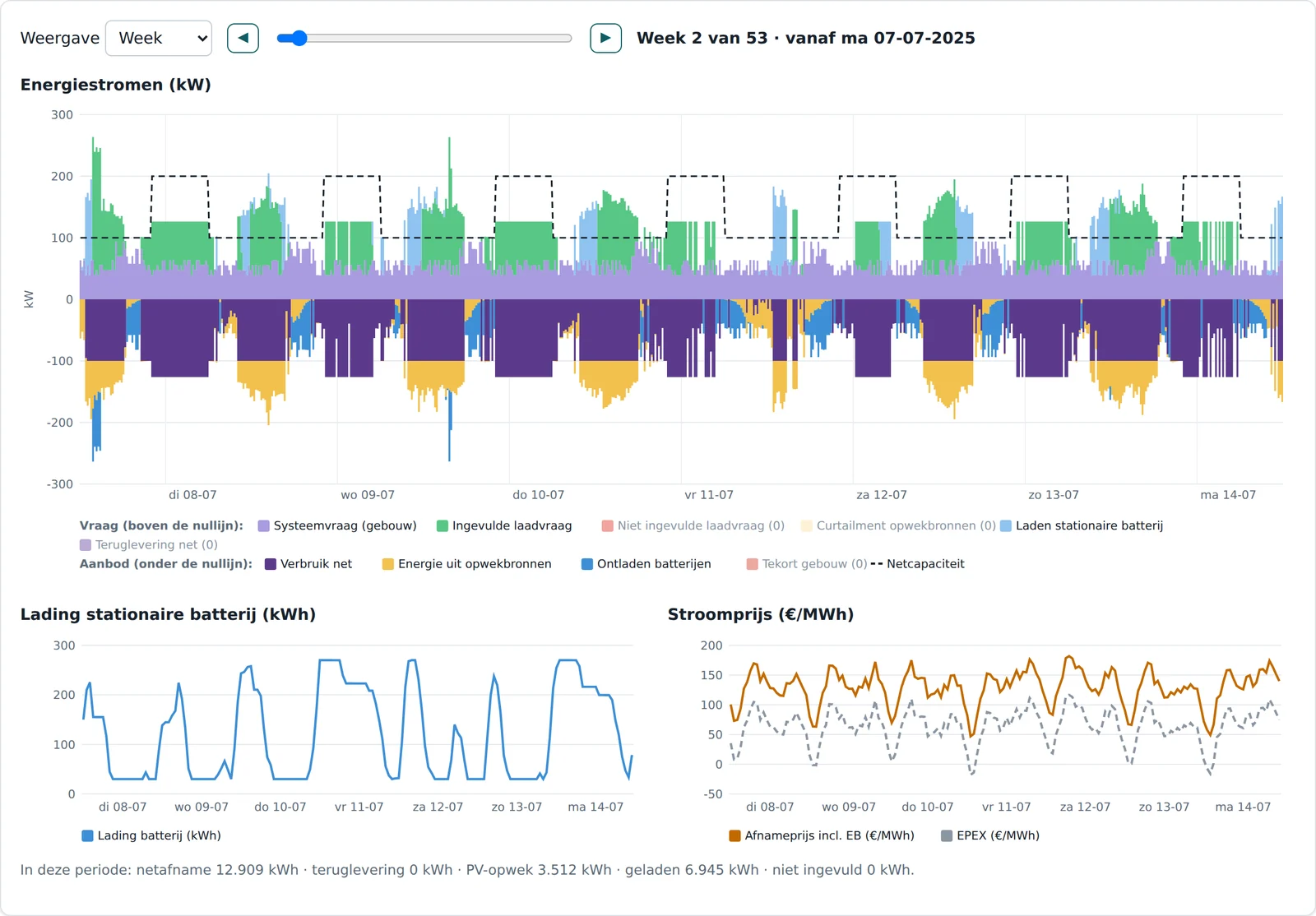Viewport: 1316px width, 916px height.
Task: Toggle Verbruik net legend entry
Action: (x=308, y=563)
